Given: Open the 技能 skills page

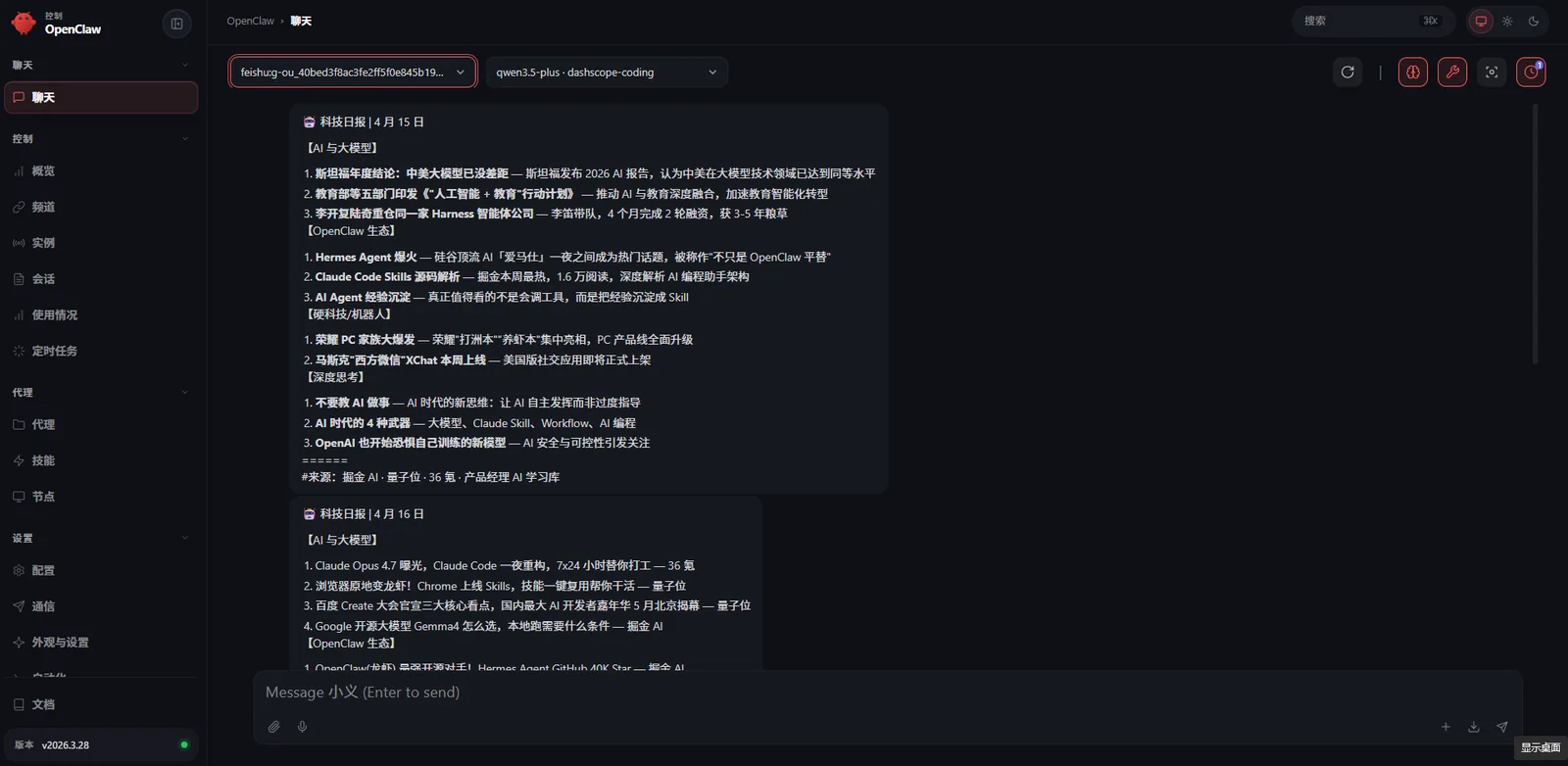Looking at the screenshot, I should 101,460.
